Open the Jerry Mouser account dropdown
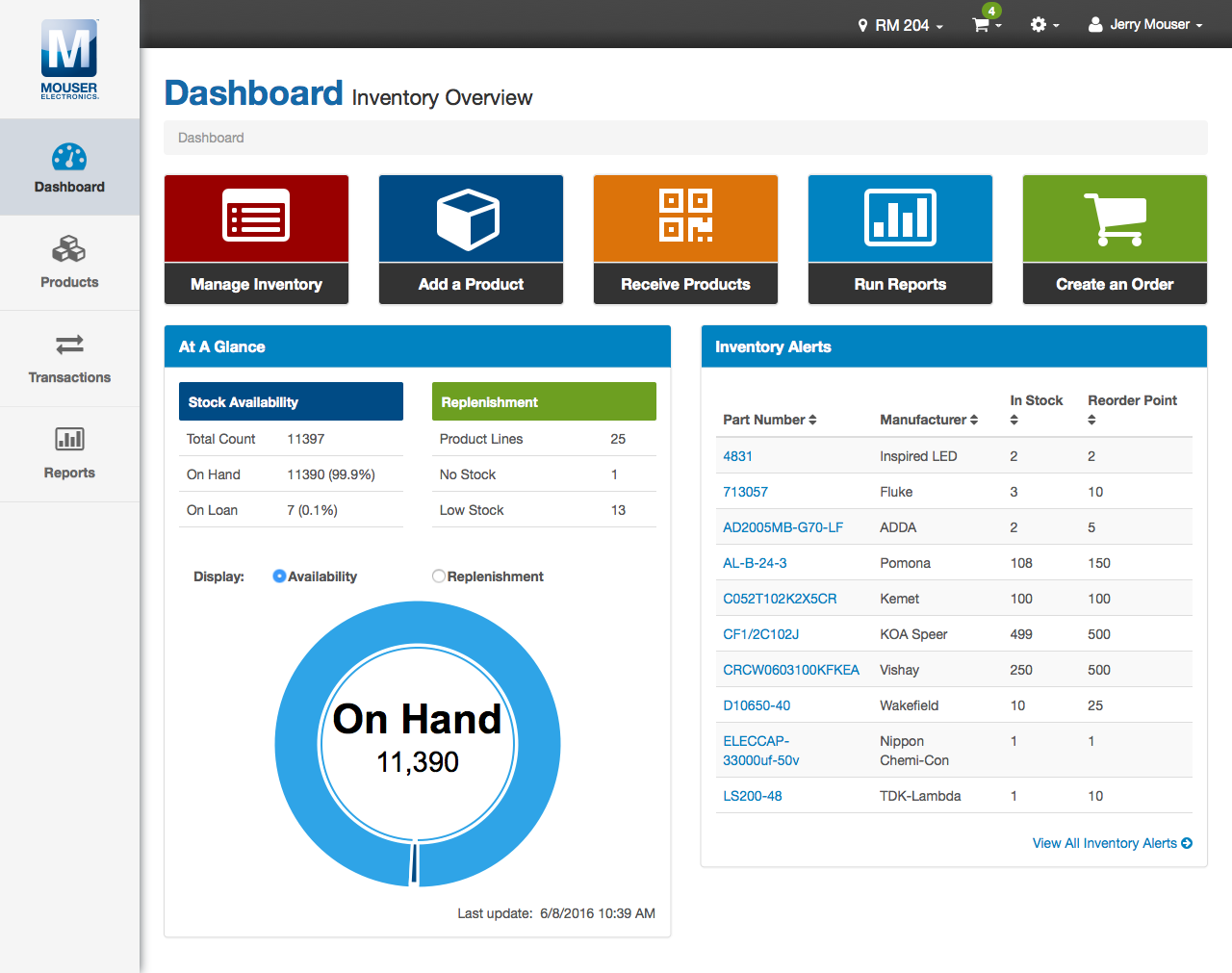The width and height of the screenshot is (1232, 973). [x=1144, y=24]
